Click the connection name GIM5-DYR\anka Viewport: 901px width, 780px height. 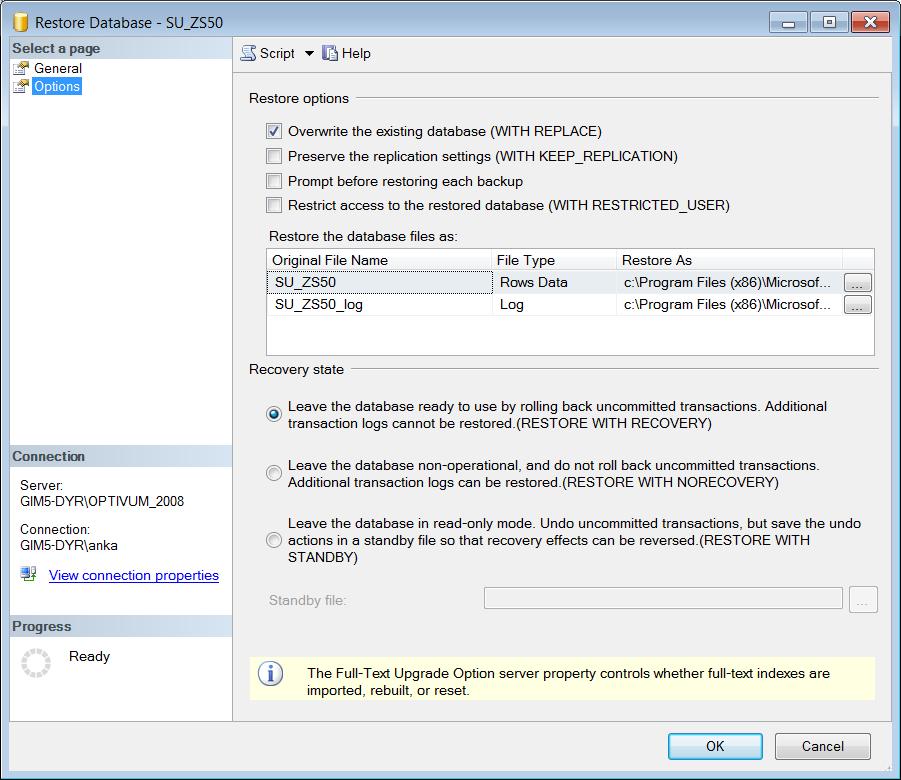[69, 545]
